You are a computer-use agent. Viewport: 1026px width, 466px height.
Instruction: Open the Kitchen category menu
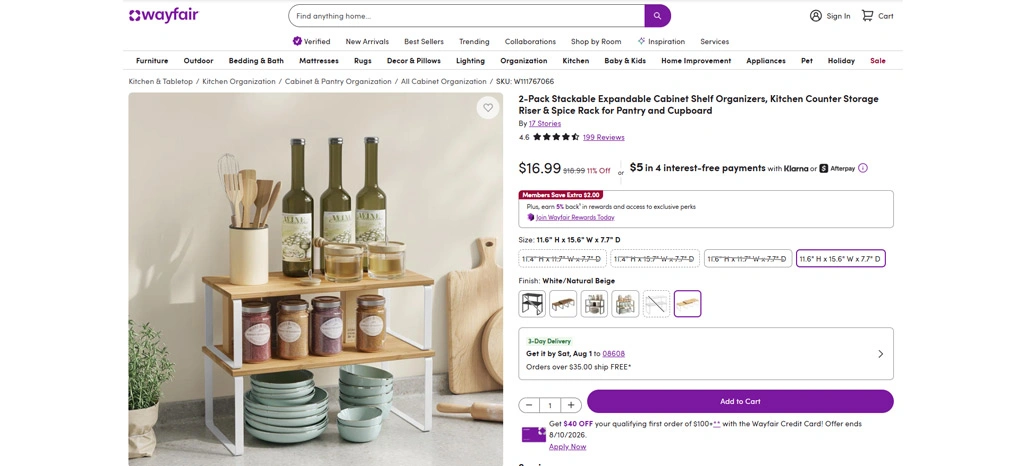click(576, 61)
